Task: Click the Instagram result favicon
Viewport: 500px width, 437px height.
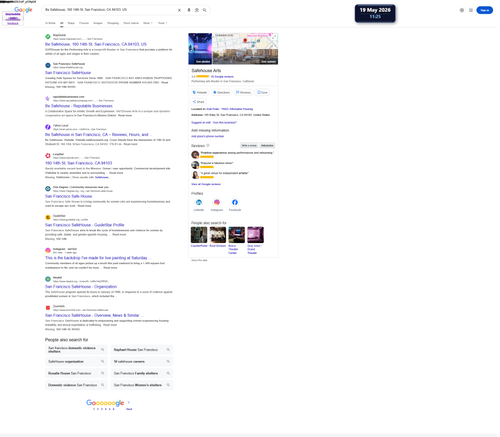Action: click(x=48, y=250)
